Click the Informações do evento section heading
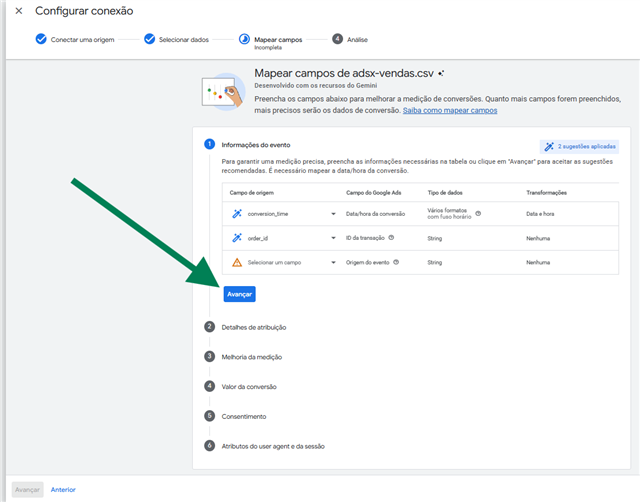The image size is (640, 502). (x=256, y=145)
